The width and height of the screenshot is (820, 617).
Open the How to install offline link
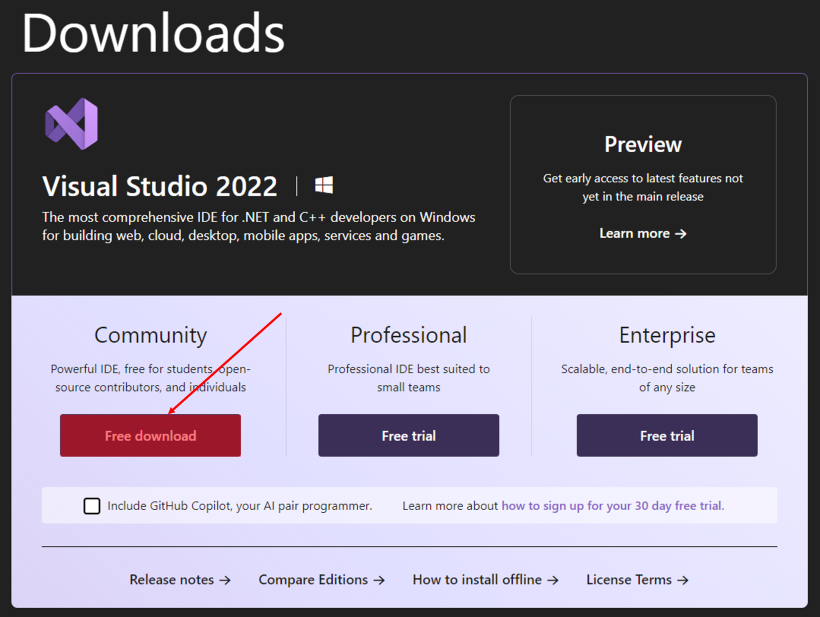click(x=485, y=579)
